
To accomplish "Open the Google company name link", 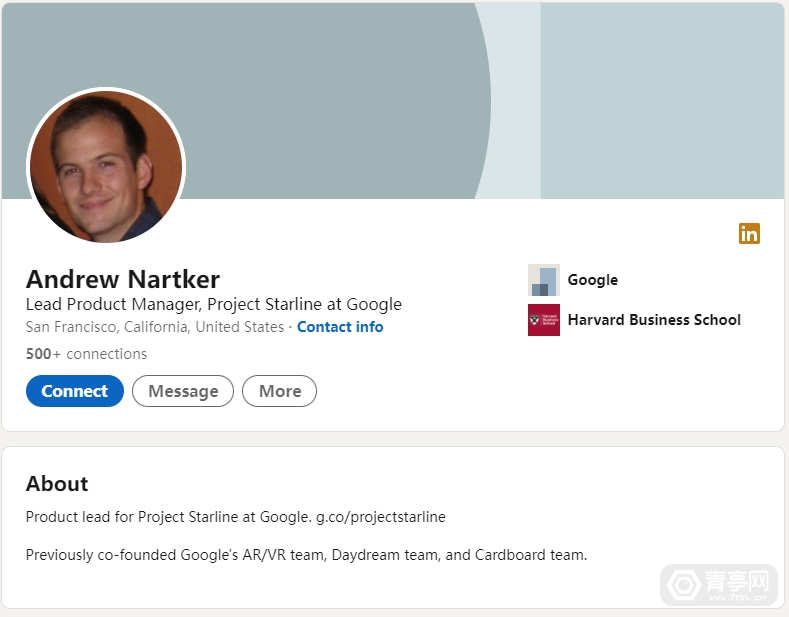I will pyautogui.click(x=593, y=280).
